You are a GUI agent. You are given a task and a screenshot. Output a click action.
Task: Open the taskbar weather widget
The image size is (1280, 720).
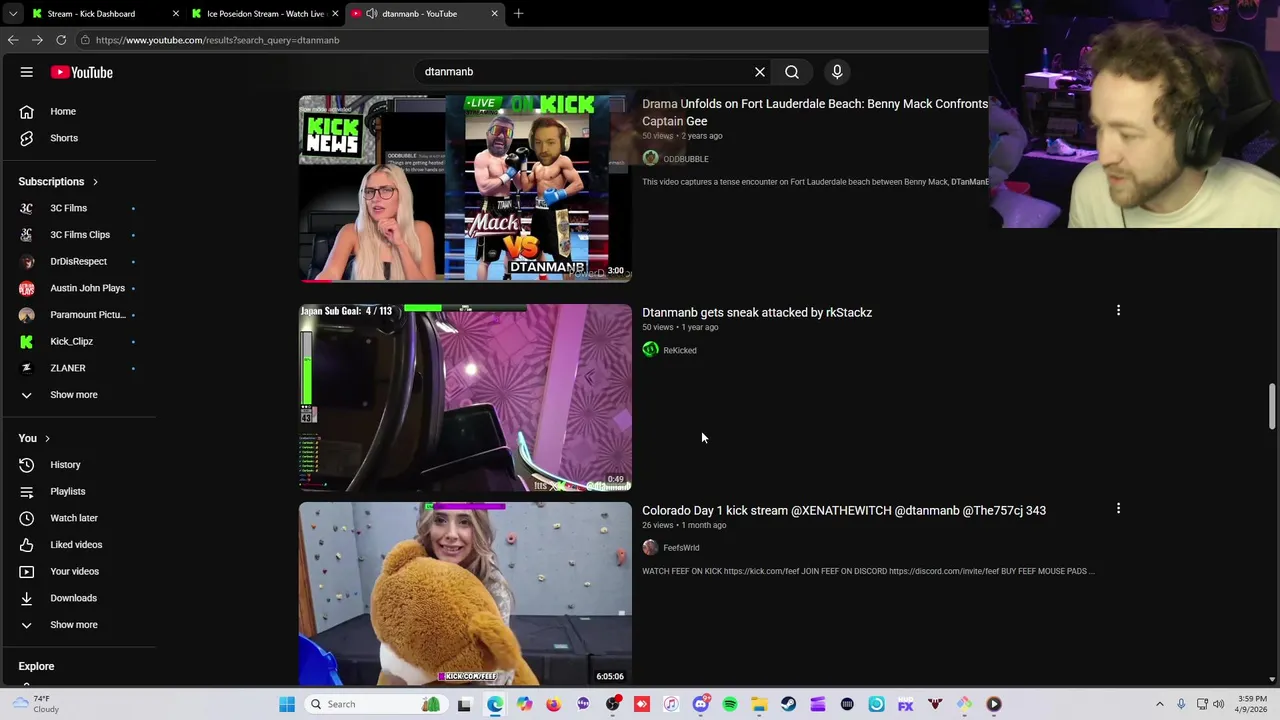[34, 704]
